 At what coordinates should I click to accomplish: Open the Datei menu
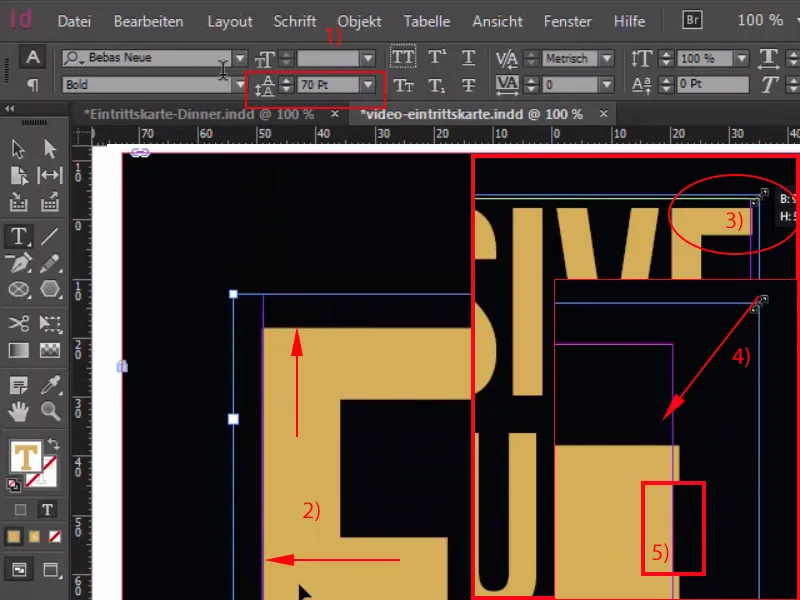pos(74,21)
